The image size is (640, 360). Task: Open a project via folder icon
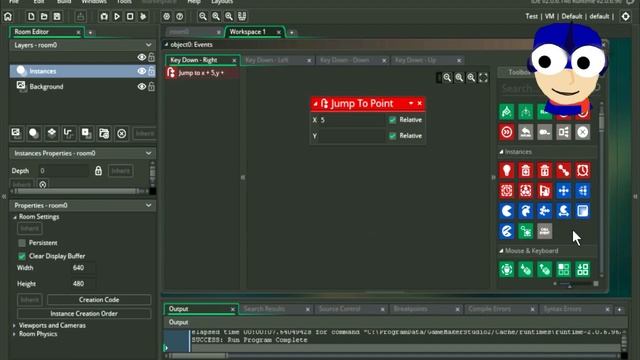point(44,17)
